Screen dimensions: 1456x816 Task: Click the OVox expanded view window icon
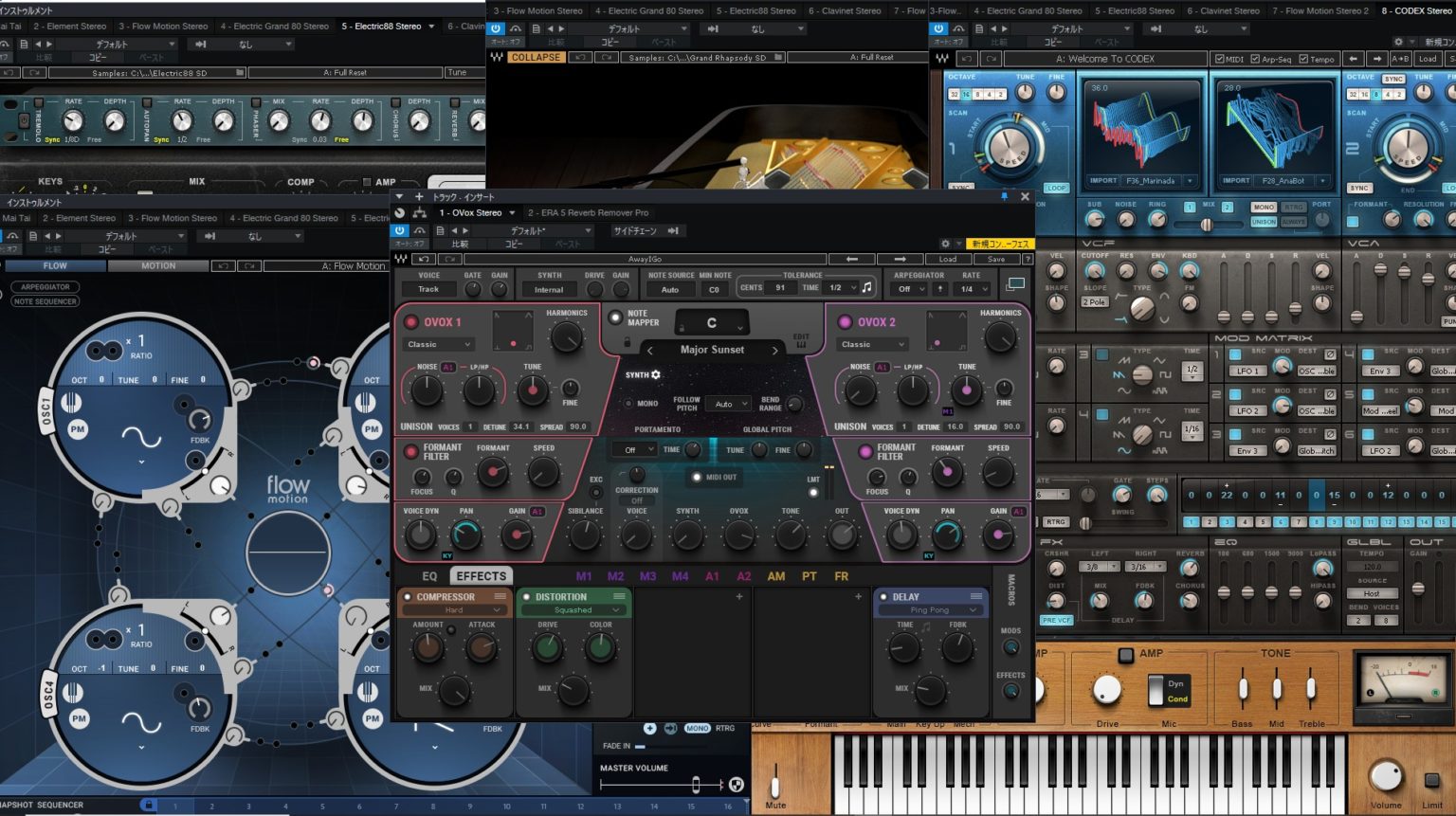(x=1015, y=283)
